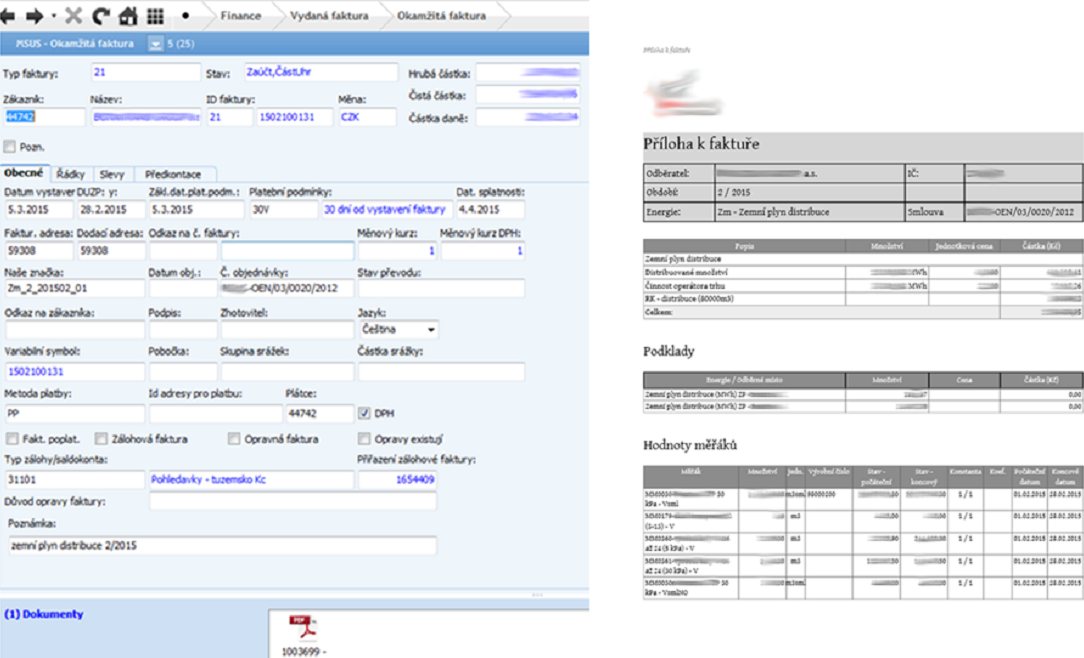The width and height of the screenshot is (1084, 658).
Task: Expand the header dropdown next to 5 (25)
Action: 156,44
